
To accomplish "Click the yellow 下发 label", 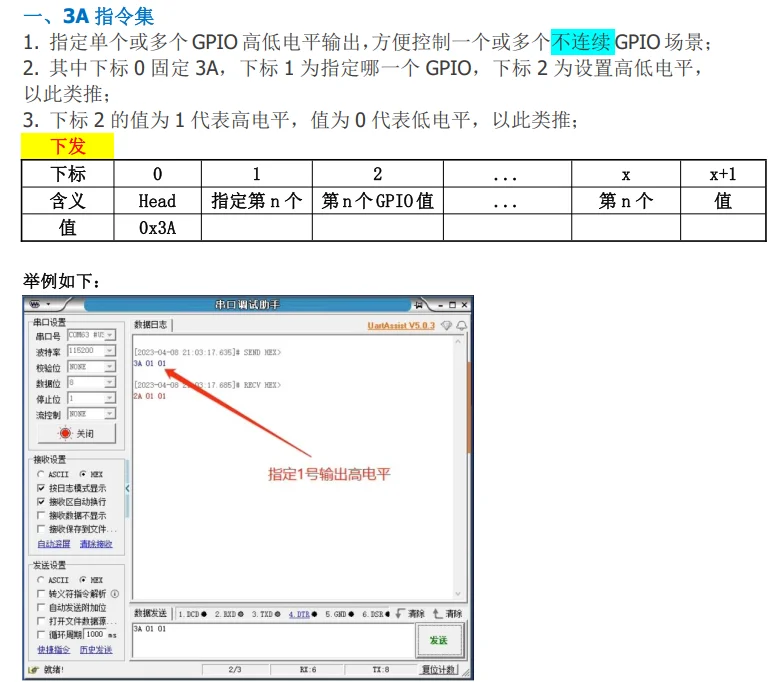I will click(x=68, y=146).
